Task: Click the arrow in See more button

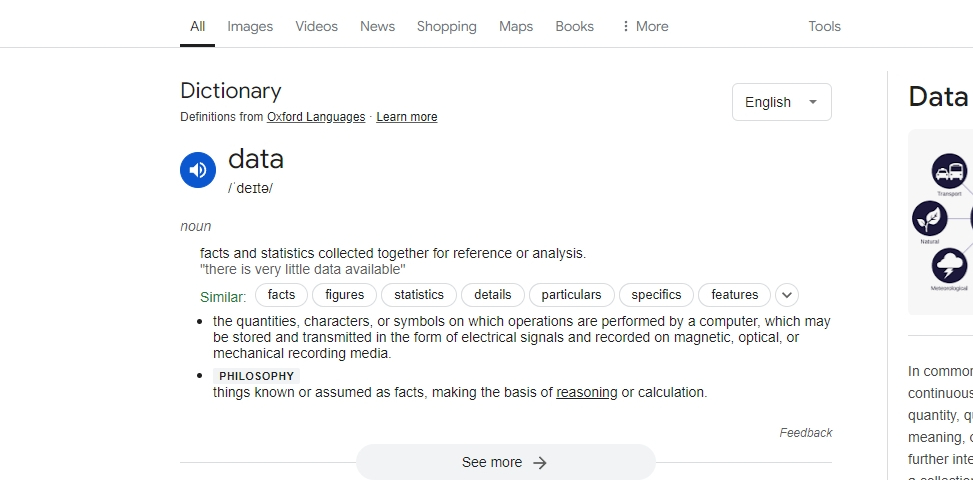Action: point(540,463)
